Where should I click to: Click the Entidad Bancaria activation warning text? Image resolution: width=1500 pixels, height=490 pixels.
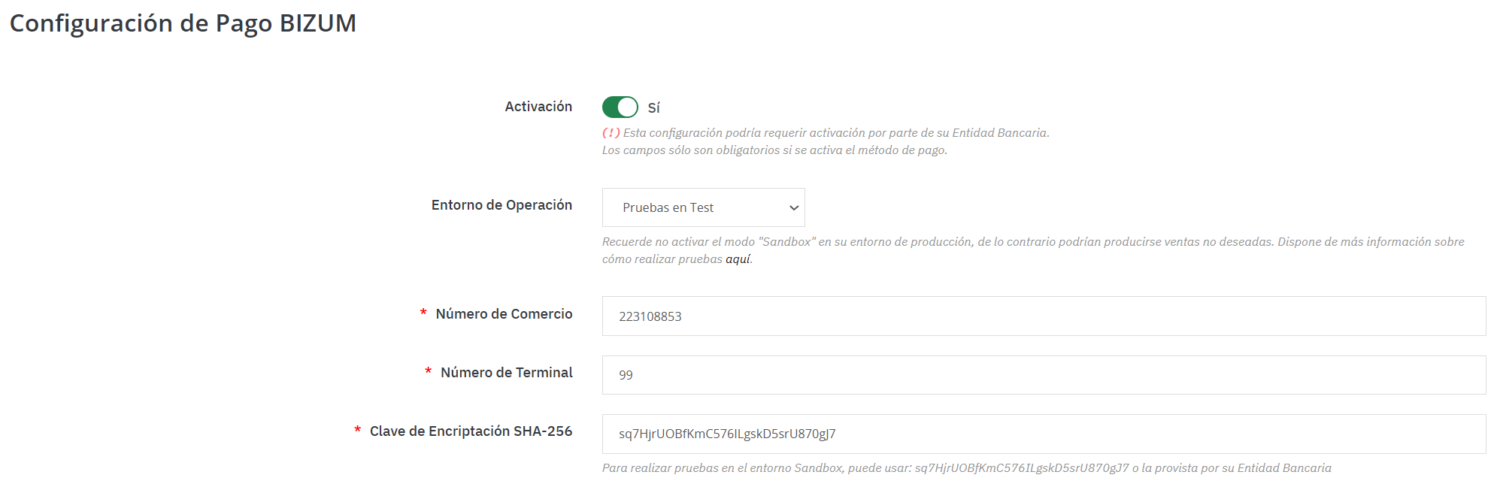point(835,133)
